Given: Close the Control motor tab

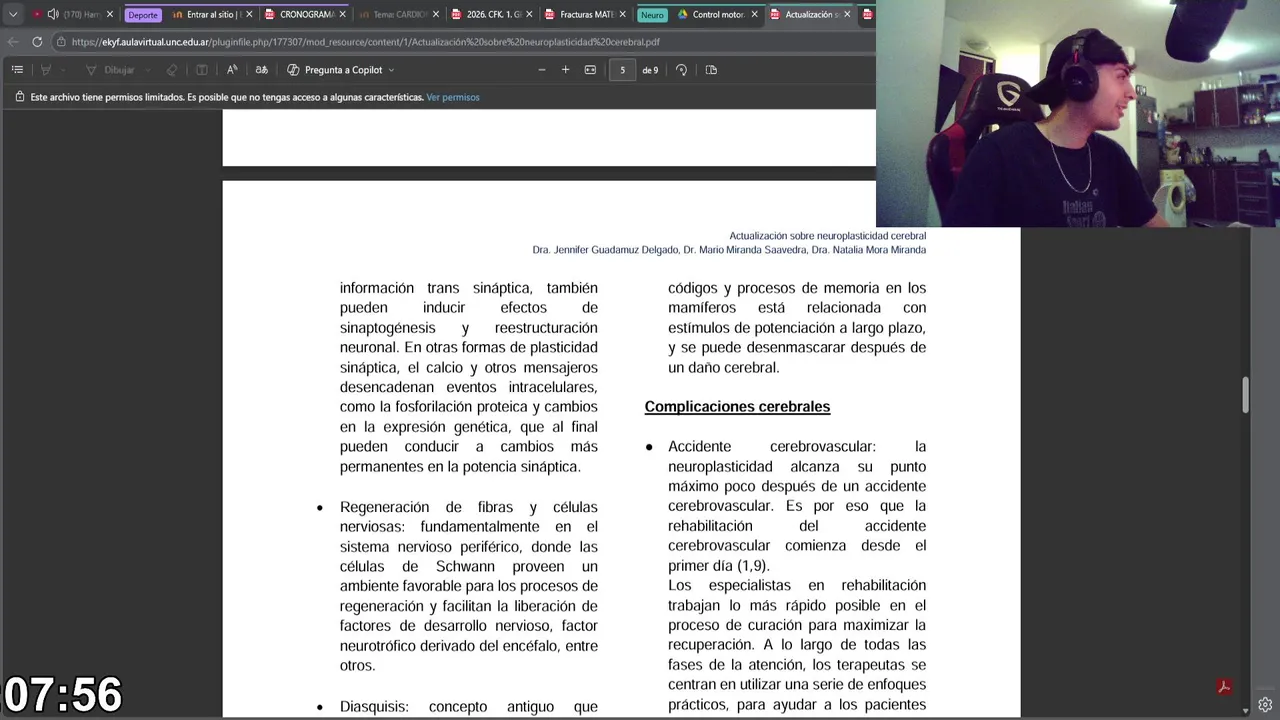Looking at the screenshot, I should 754,14.
